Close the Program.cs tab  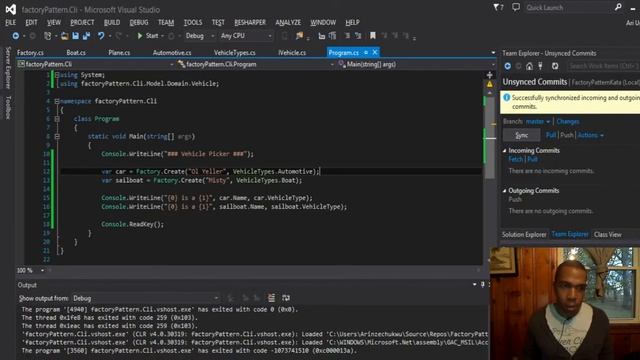375,53
